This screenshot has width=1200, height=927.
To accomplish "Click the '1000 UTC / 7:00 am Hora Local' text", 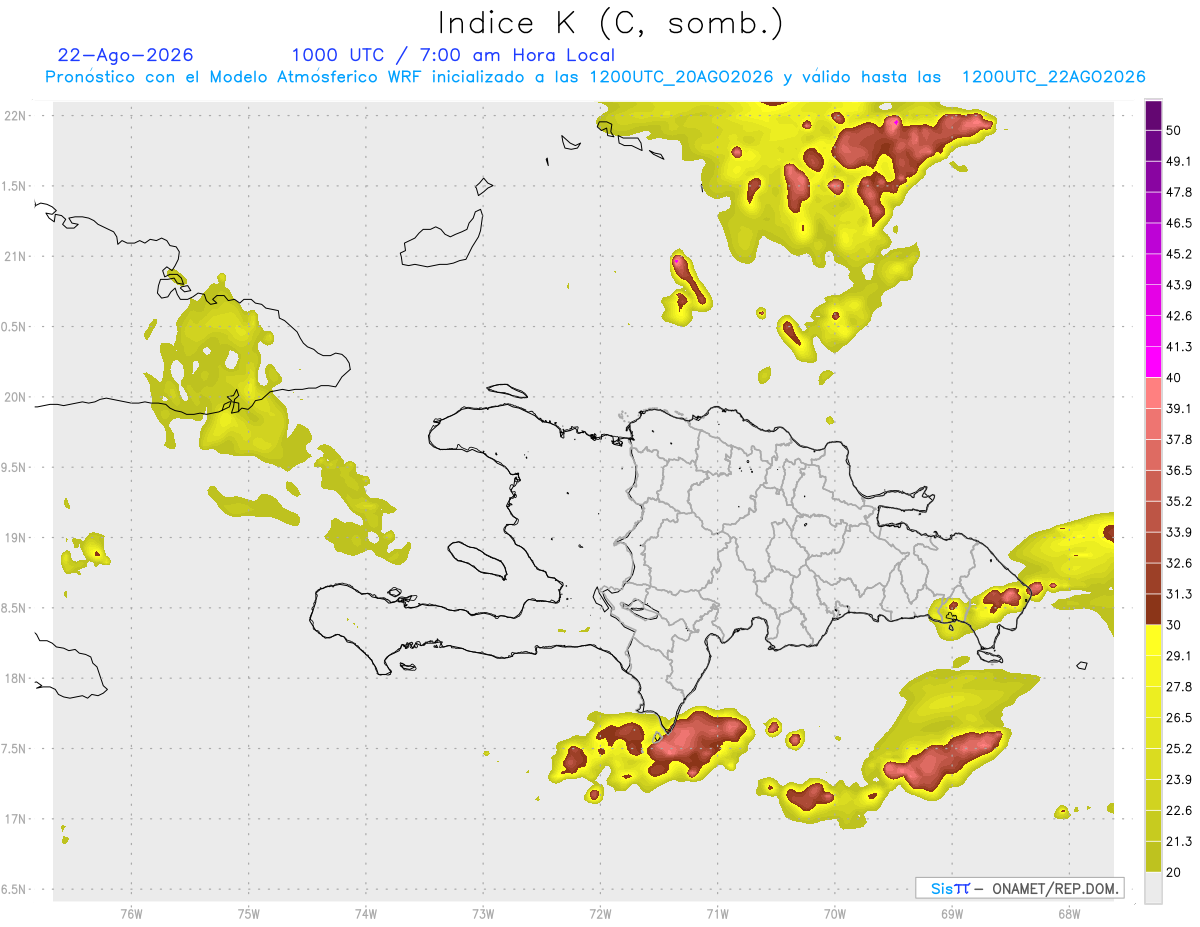I will (x=453, y=55).
